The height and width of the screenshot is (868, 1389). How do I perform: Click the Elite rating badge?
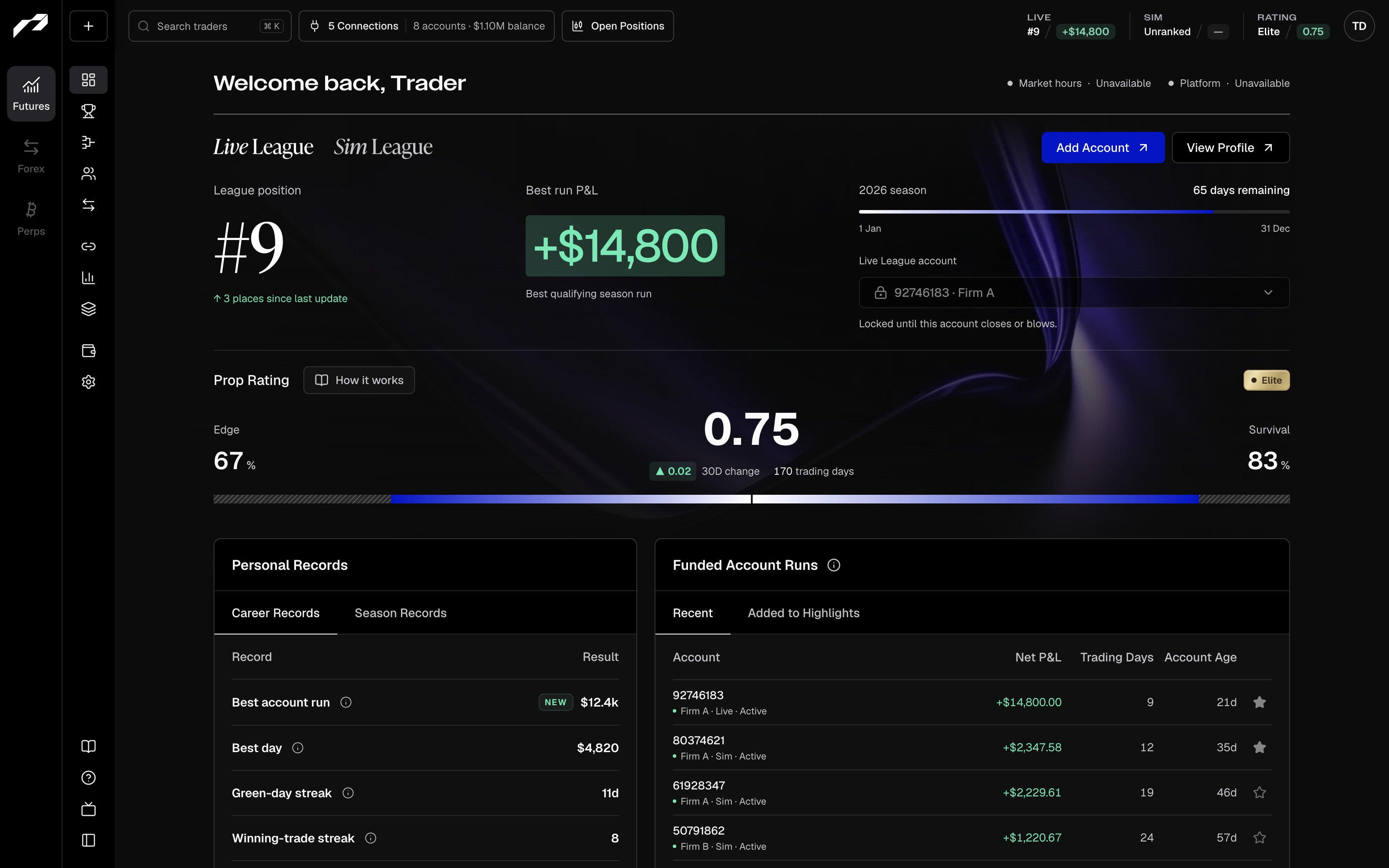pos(1266,380)
